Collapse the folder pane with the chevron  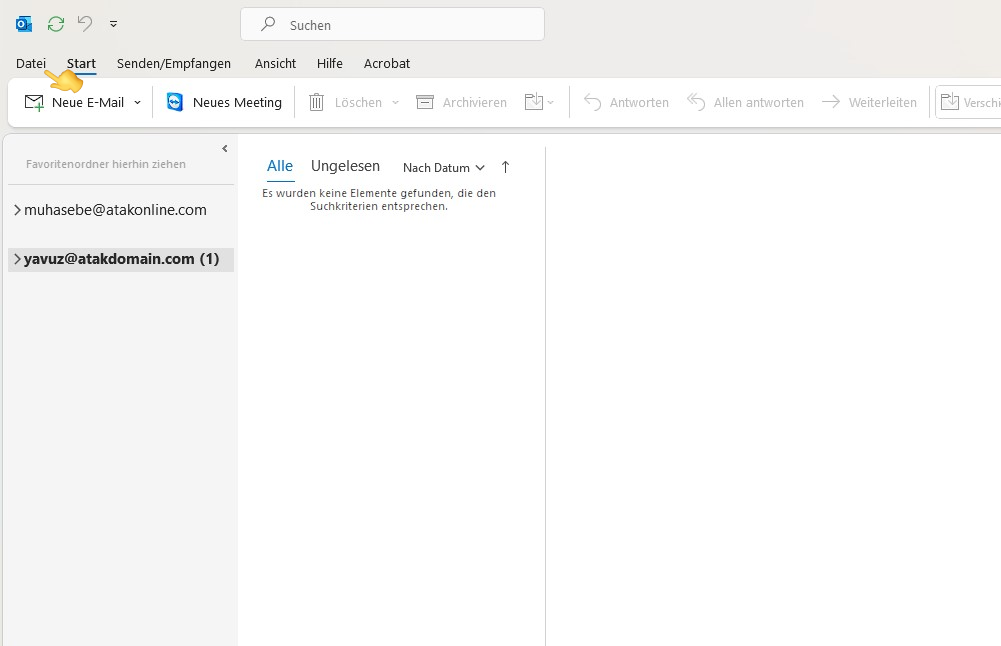(224, 149)
